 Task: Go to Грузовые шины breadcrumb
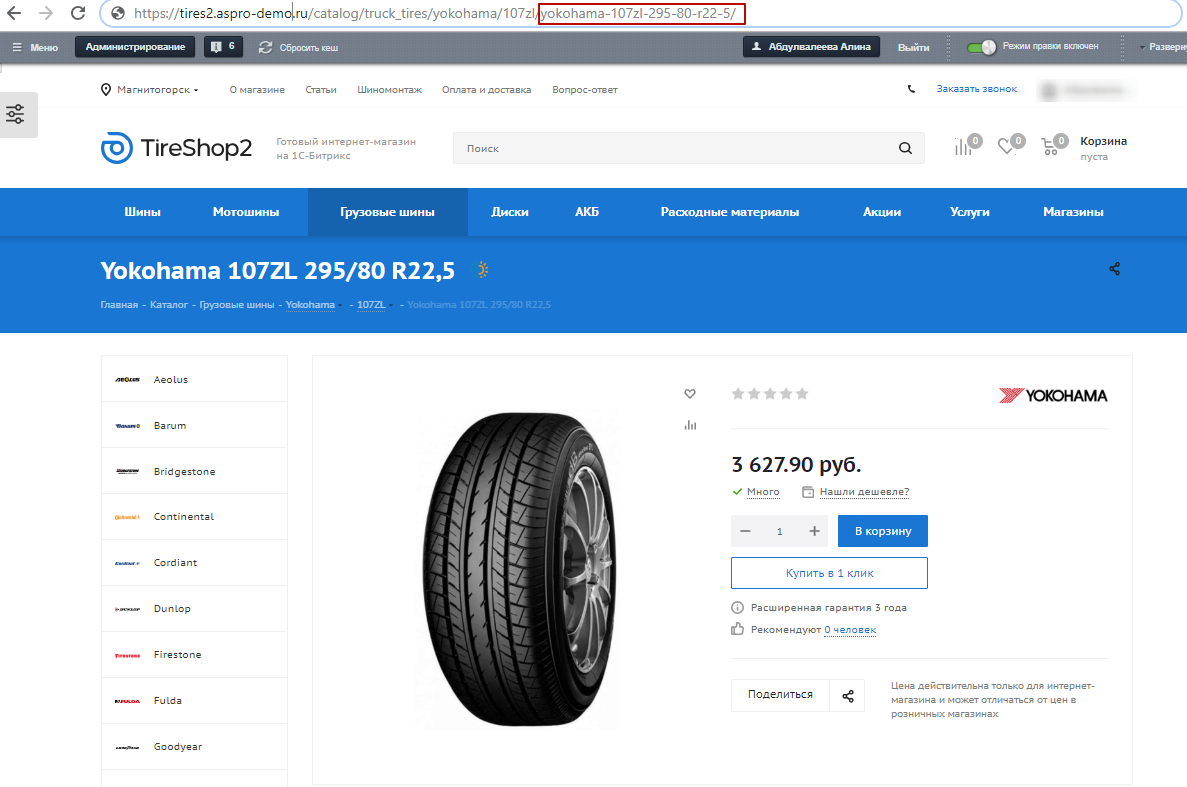point(237,305)
